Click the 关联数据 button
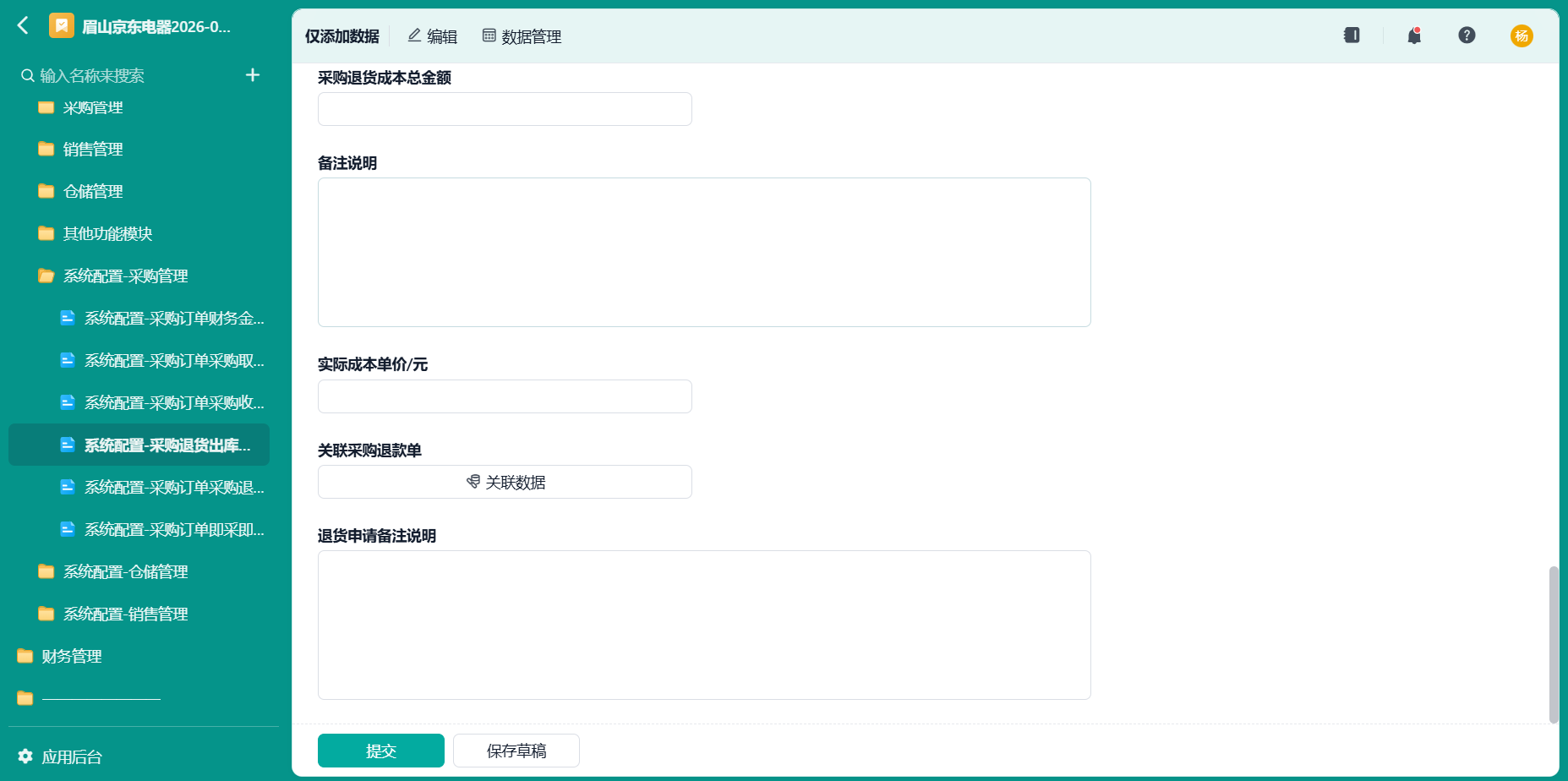Screen dimensions: 1568x781 click(x=505, y=482)
